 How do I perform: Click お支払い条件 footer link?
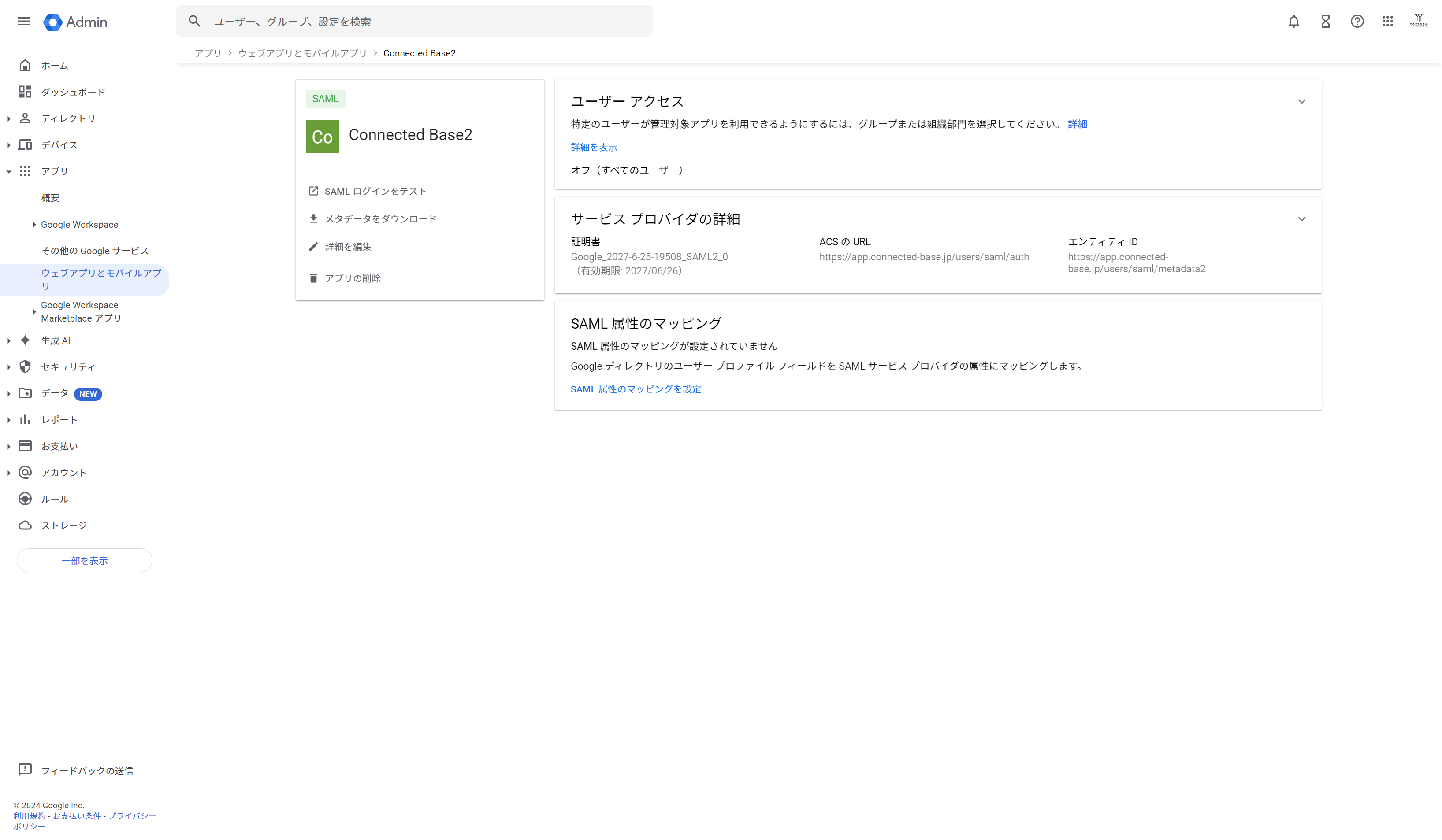click(x=77, y=816)
